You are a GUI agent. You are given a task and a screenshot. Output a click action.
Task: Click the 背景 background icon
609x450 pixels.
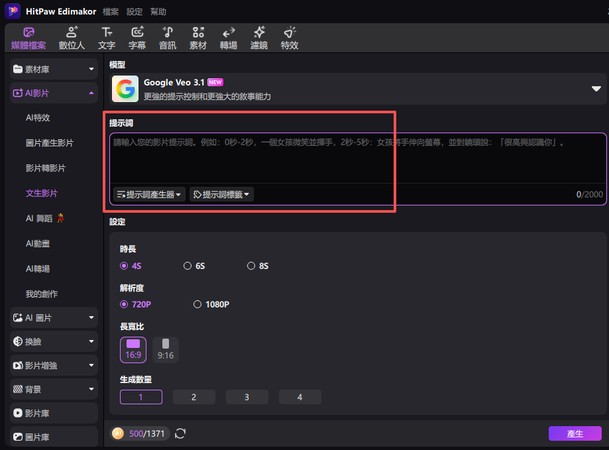click(x=17, y=389)
